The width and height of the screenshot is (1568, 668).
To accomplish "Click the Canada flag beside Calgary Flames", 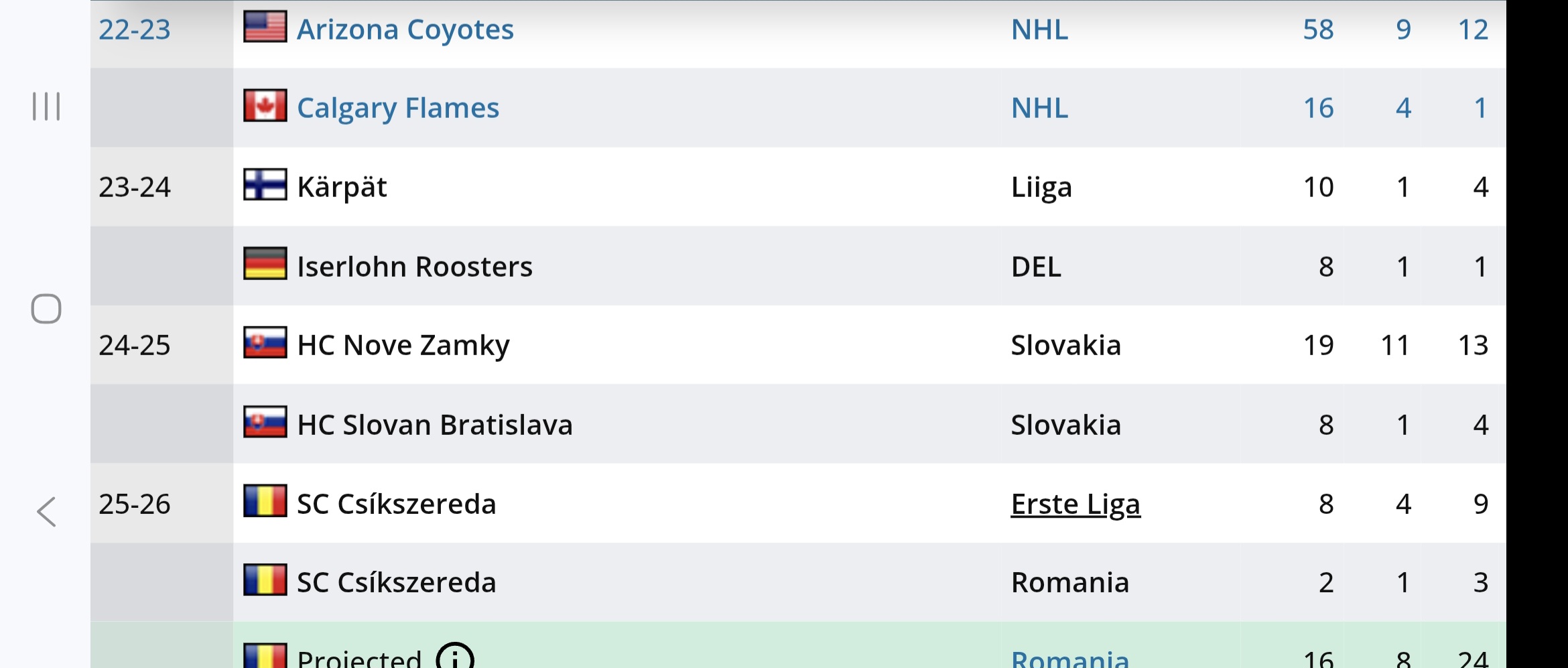I will click(x=265, y=106).
